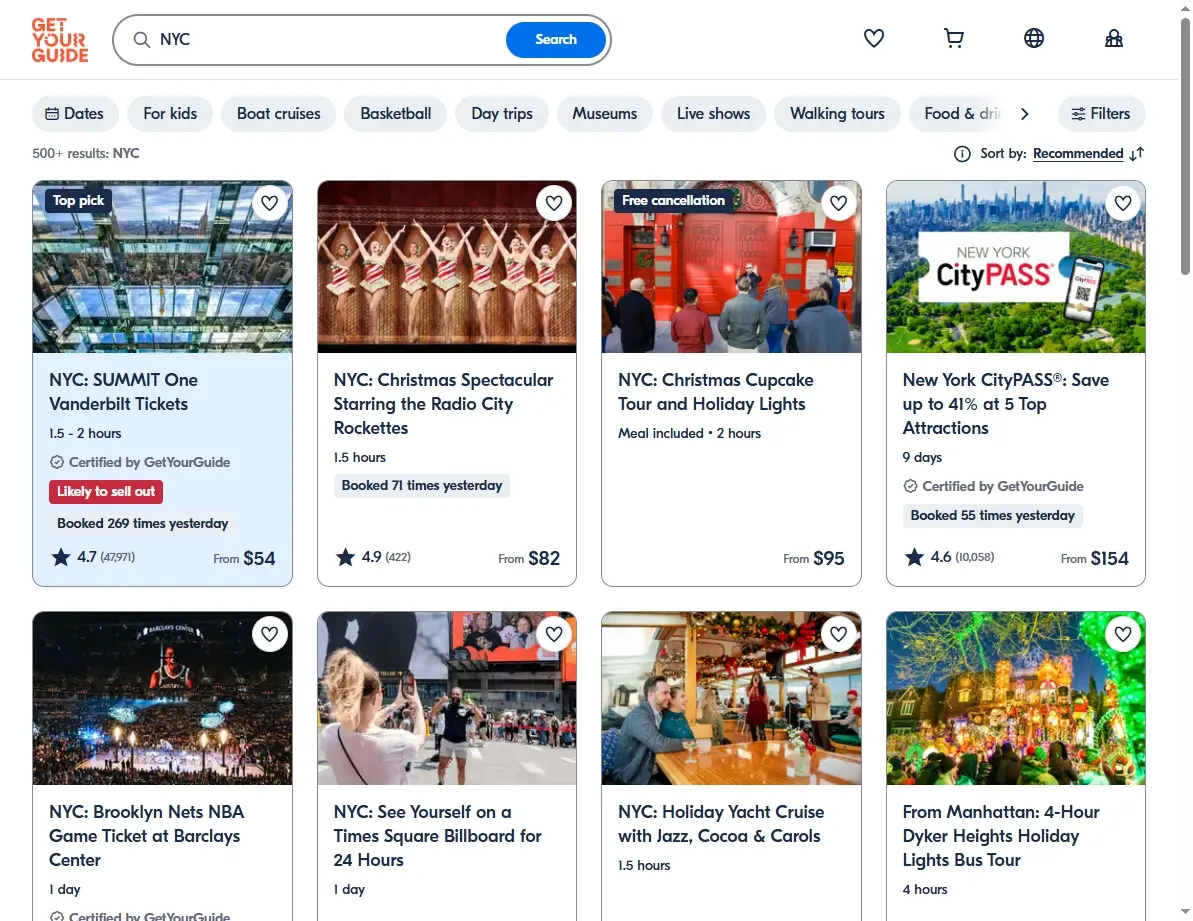Select the Walking tours filter
1193x921 pixels.
[x=837, y=113]
